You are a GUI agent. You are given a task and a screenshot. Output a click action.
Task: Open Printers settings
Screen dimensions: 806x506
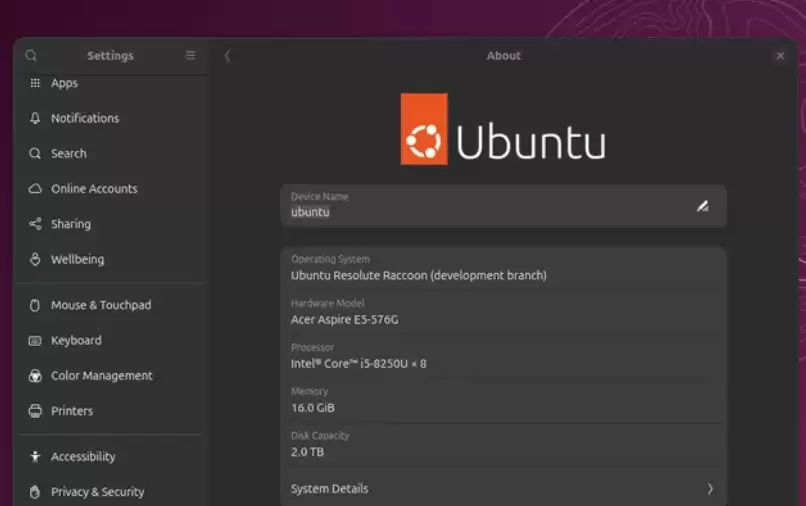(x=112, y=411)
